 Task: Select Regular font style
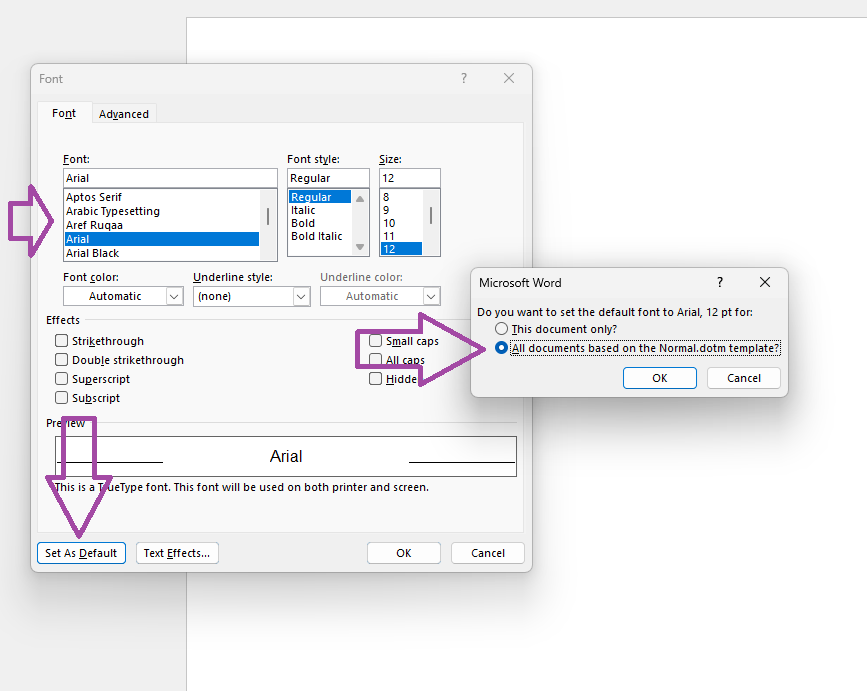click(320, 197)
